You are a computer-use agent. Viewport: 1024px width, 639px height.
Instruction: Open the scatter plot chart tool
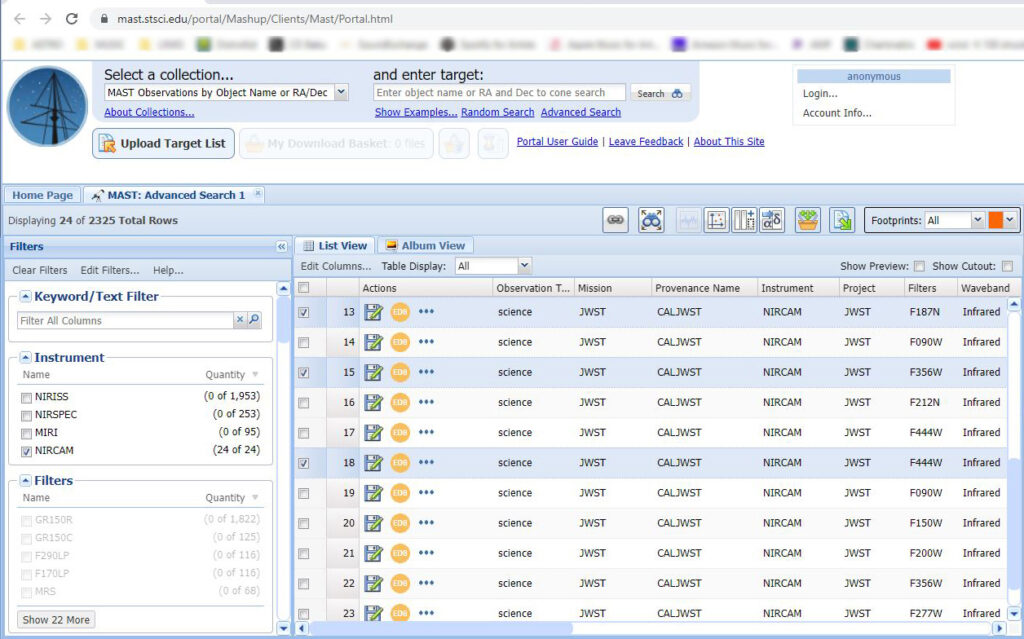[716, 220]
